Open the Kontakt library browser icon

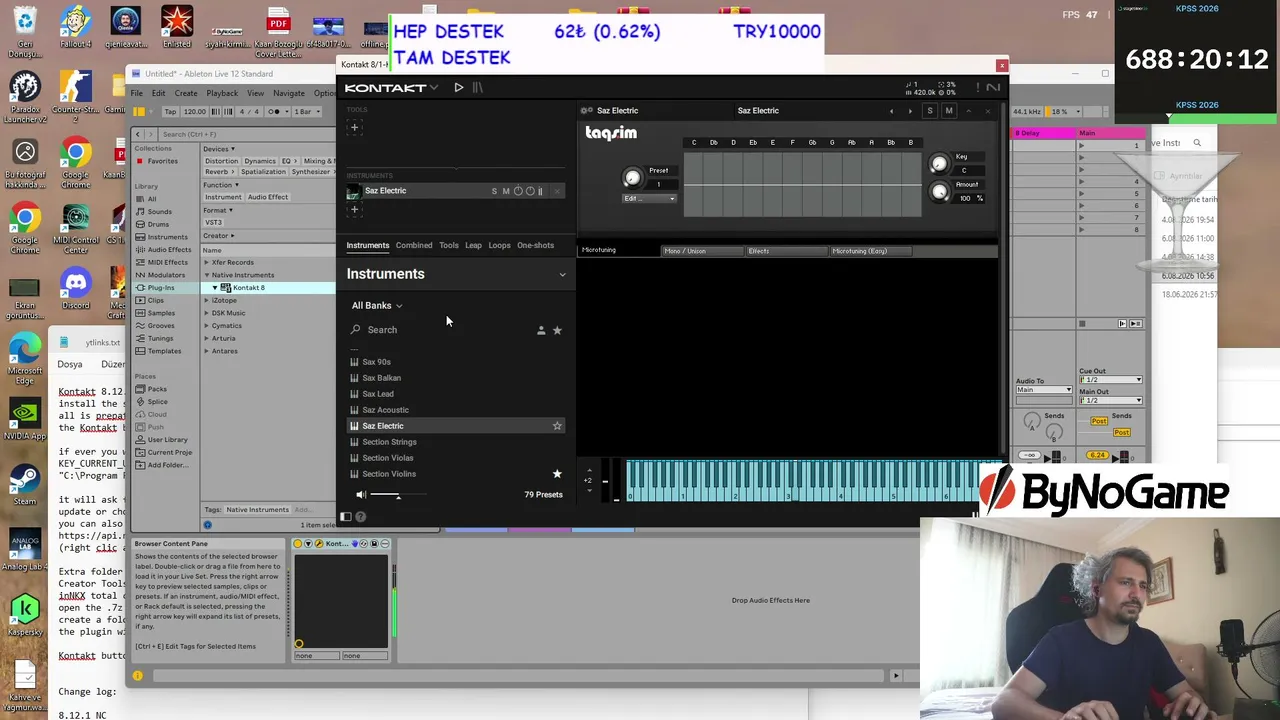(x=477, y=88)
